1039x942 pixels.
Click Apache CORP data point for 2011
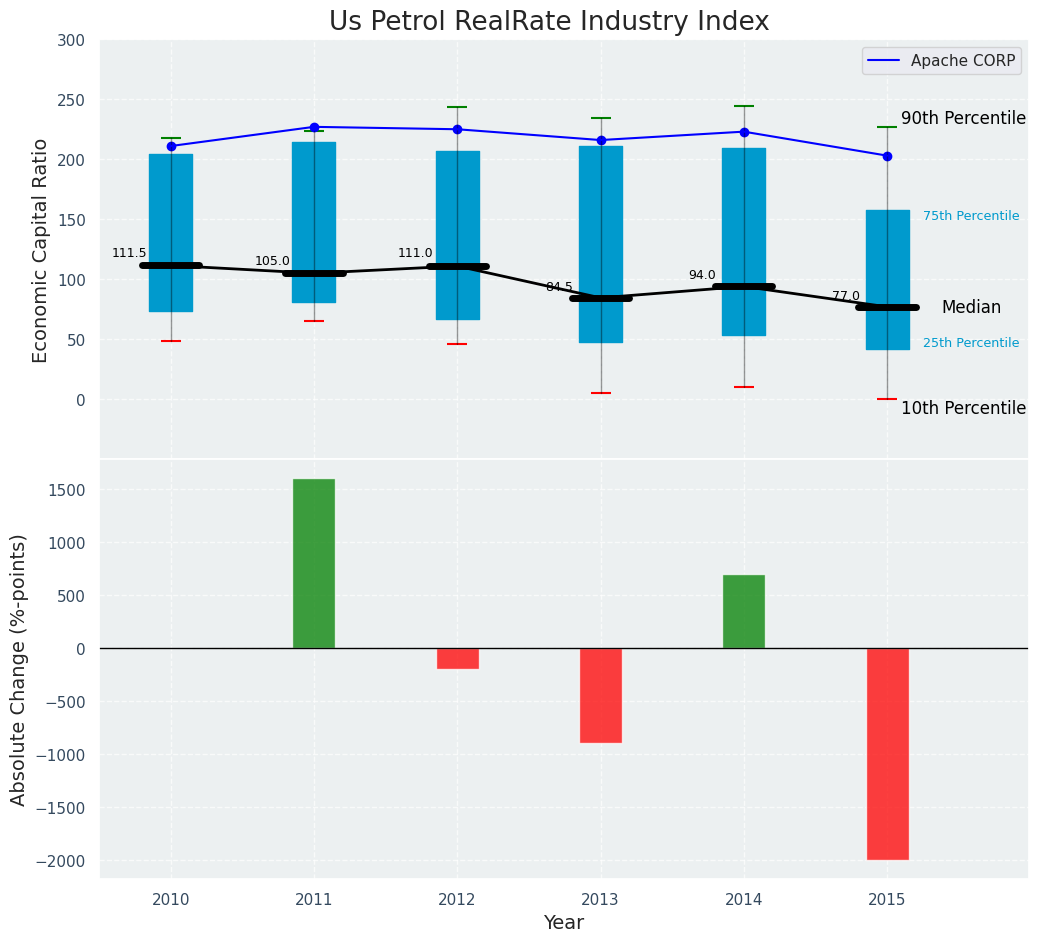314,127
